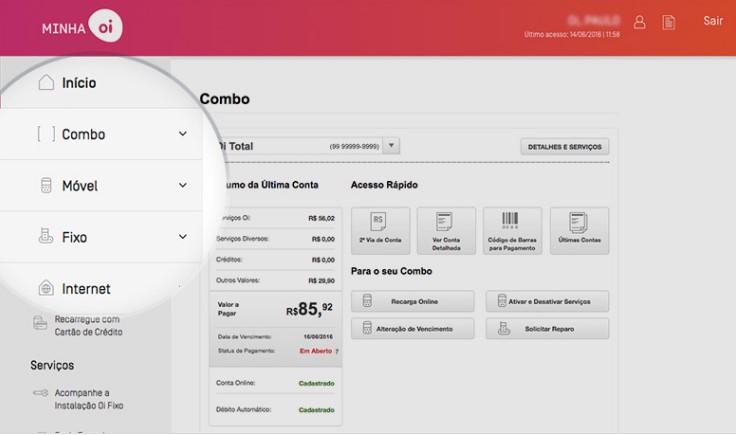
Task: Expand the Combo chevron
Action: 183,134
